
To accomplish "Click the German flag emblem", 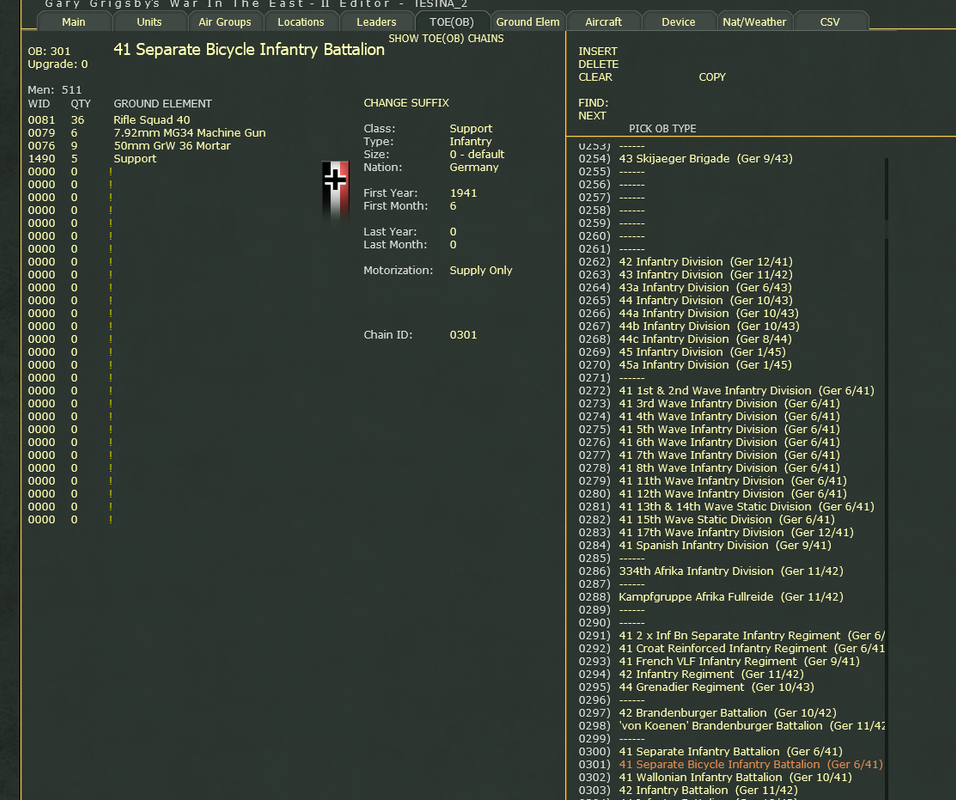I will pyautogui.click(x=335, y=190).
